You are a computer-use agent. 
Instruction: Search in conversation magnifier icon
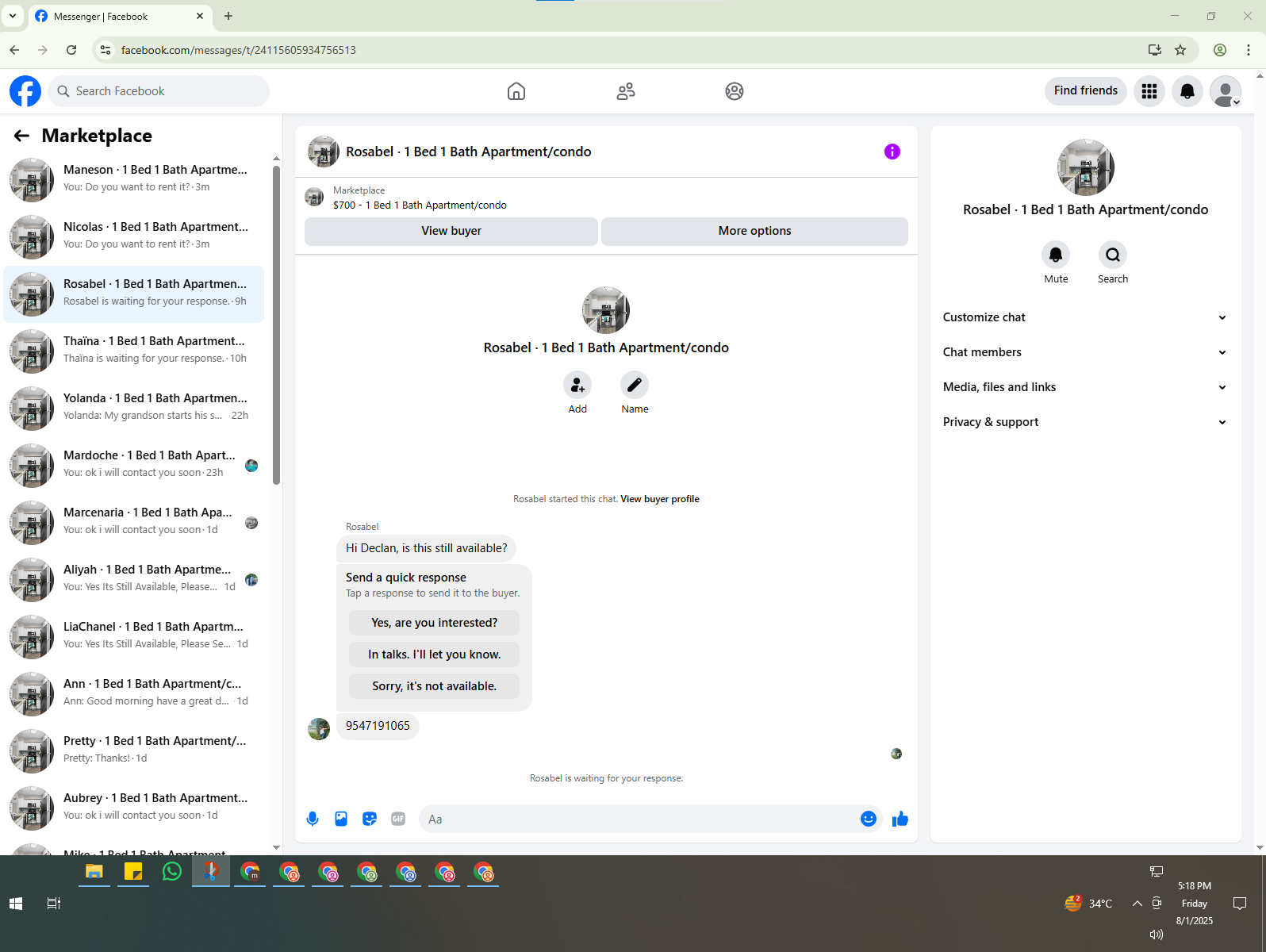click(1113, 255)
